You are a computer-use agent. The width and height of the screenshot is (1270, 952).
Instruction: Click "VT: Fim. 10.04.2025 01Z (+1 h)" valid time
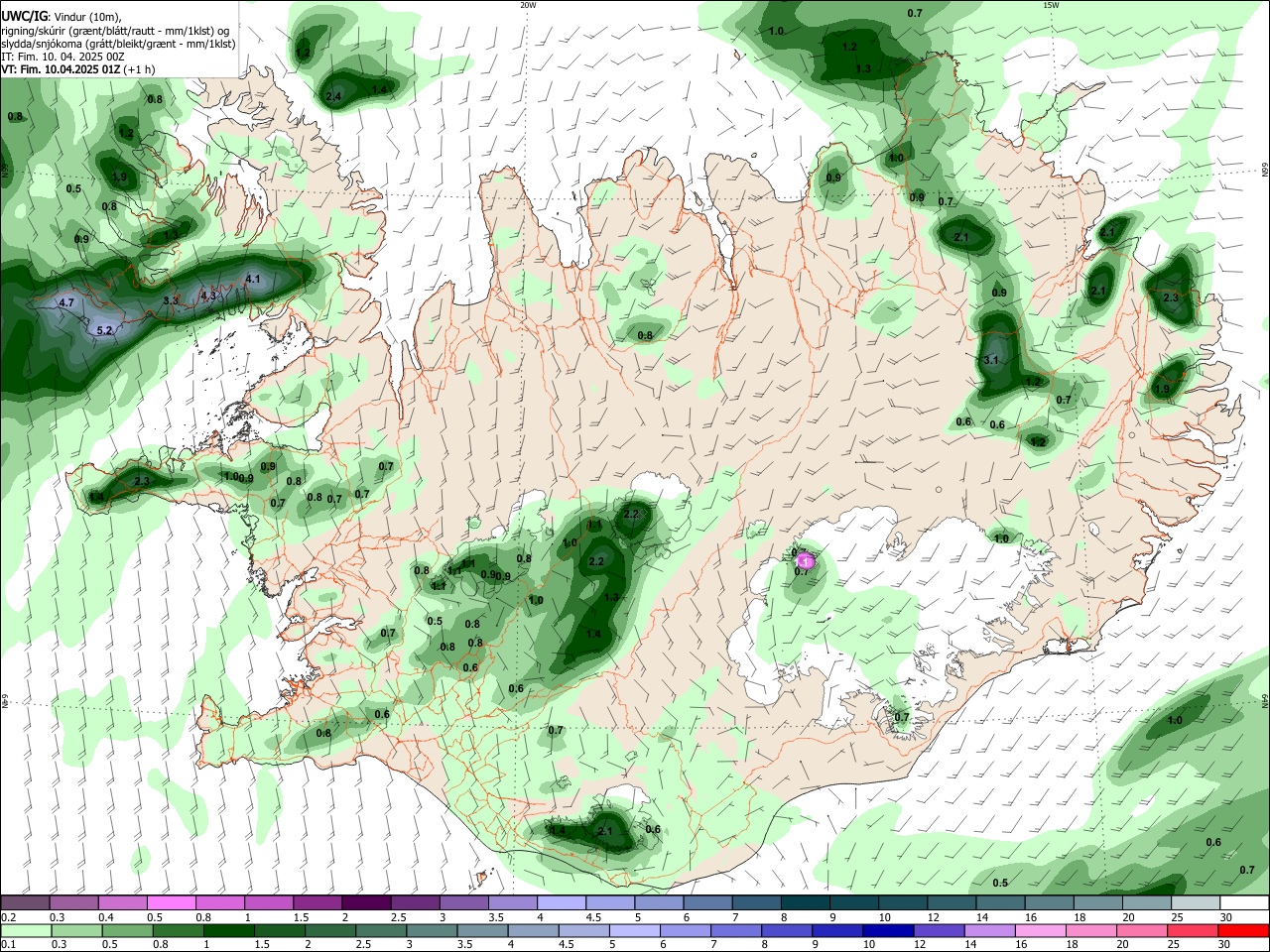coord(77,69)
